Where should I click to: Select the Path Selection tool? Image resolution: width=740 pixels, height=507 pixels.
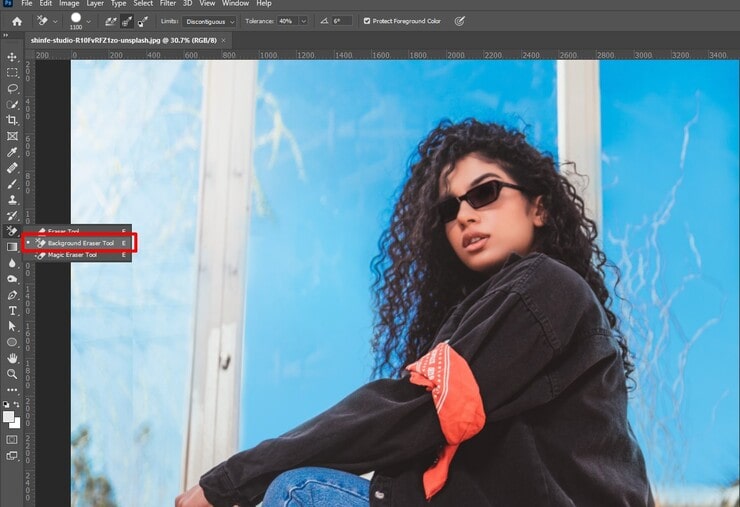pyautogui.click(x=12, y=326)
